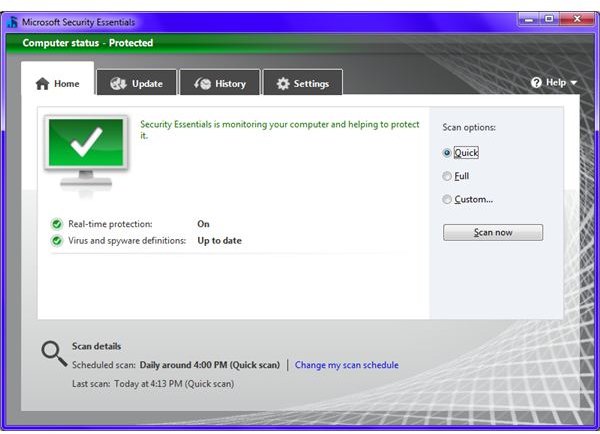
Task: Click the Computer status - Protected banner text
Action: [x=88, y=43]
